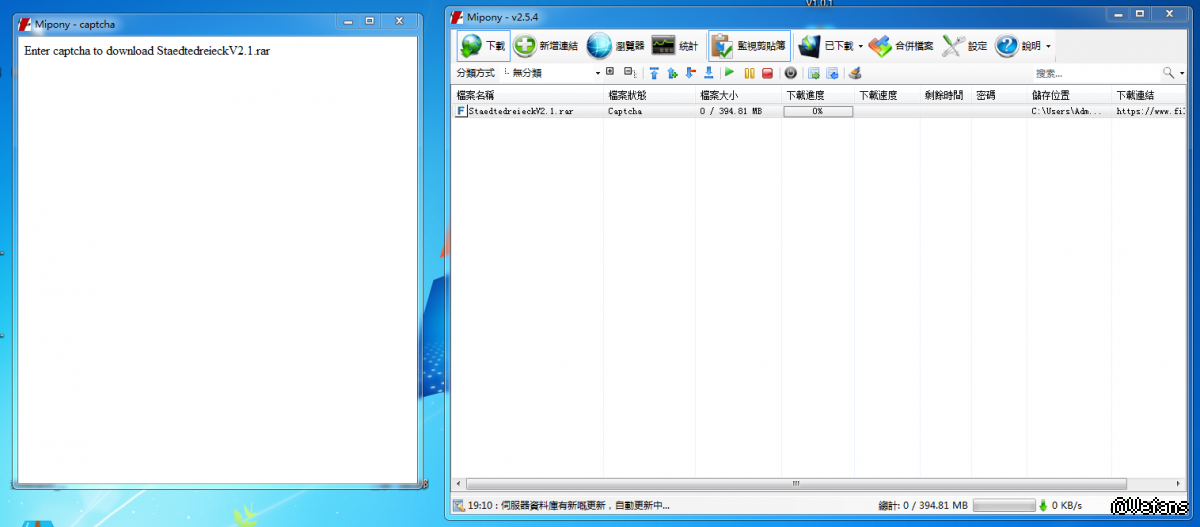Click the status bar log icon
The width and height of the screenshot is (1200, 527).
(x=458, y=506)
